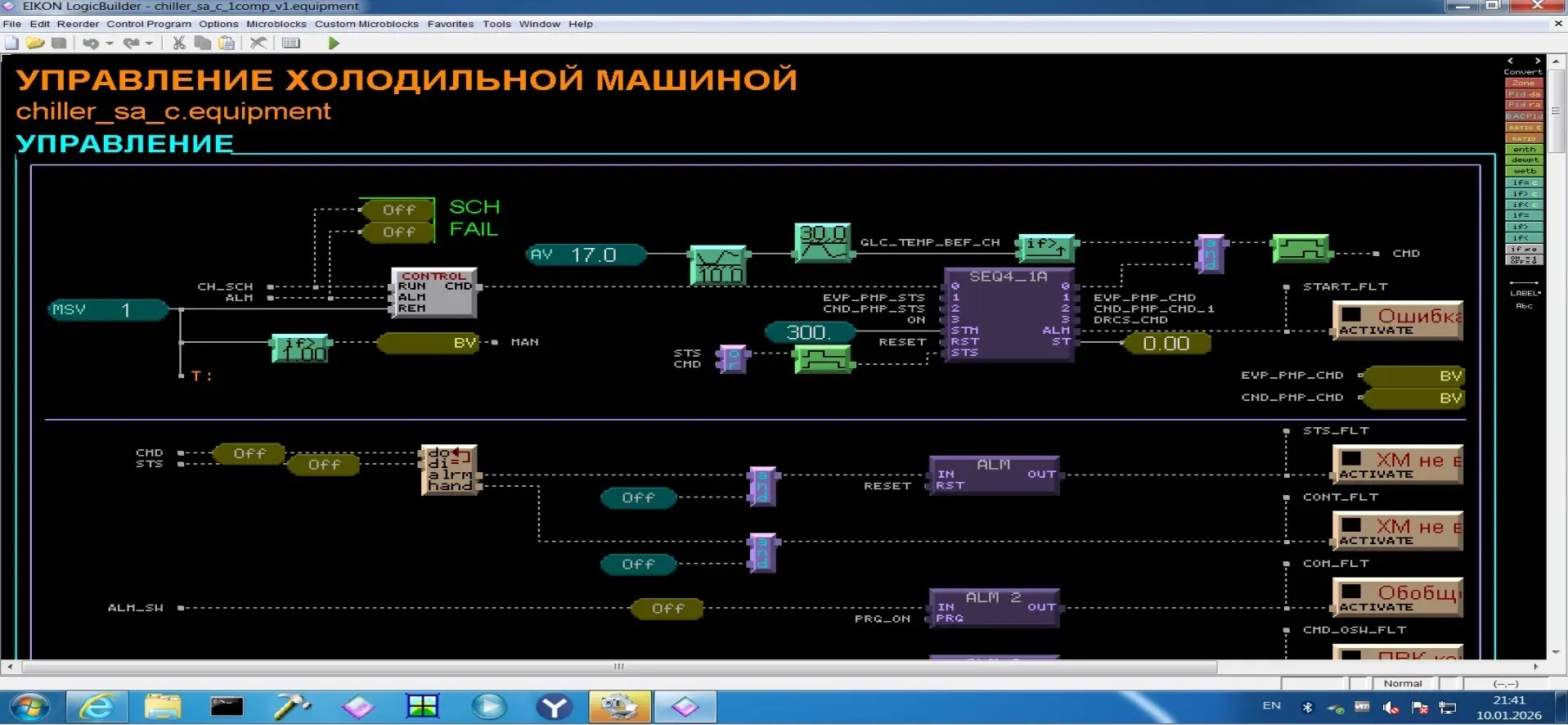
Task: Toggle ACTIVATE checkbox in START_FLT Ошибка alarm
Action: click(x=1351, y=315)
